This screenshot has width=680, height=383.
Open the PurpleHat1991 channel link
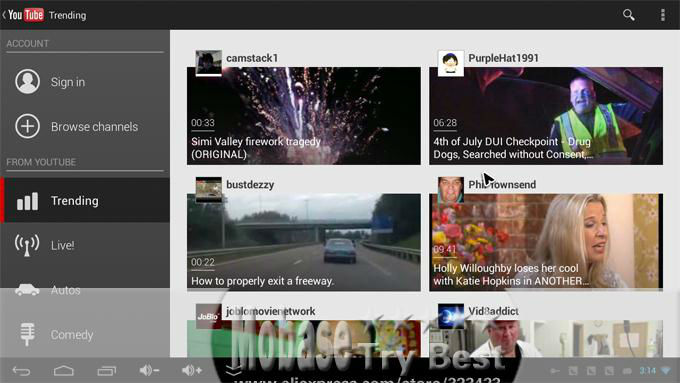(x=503, y=58)
